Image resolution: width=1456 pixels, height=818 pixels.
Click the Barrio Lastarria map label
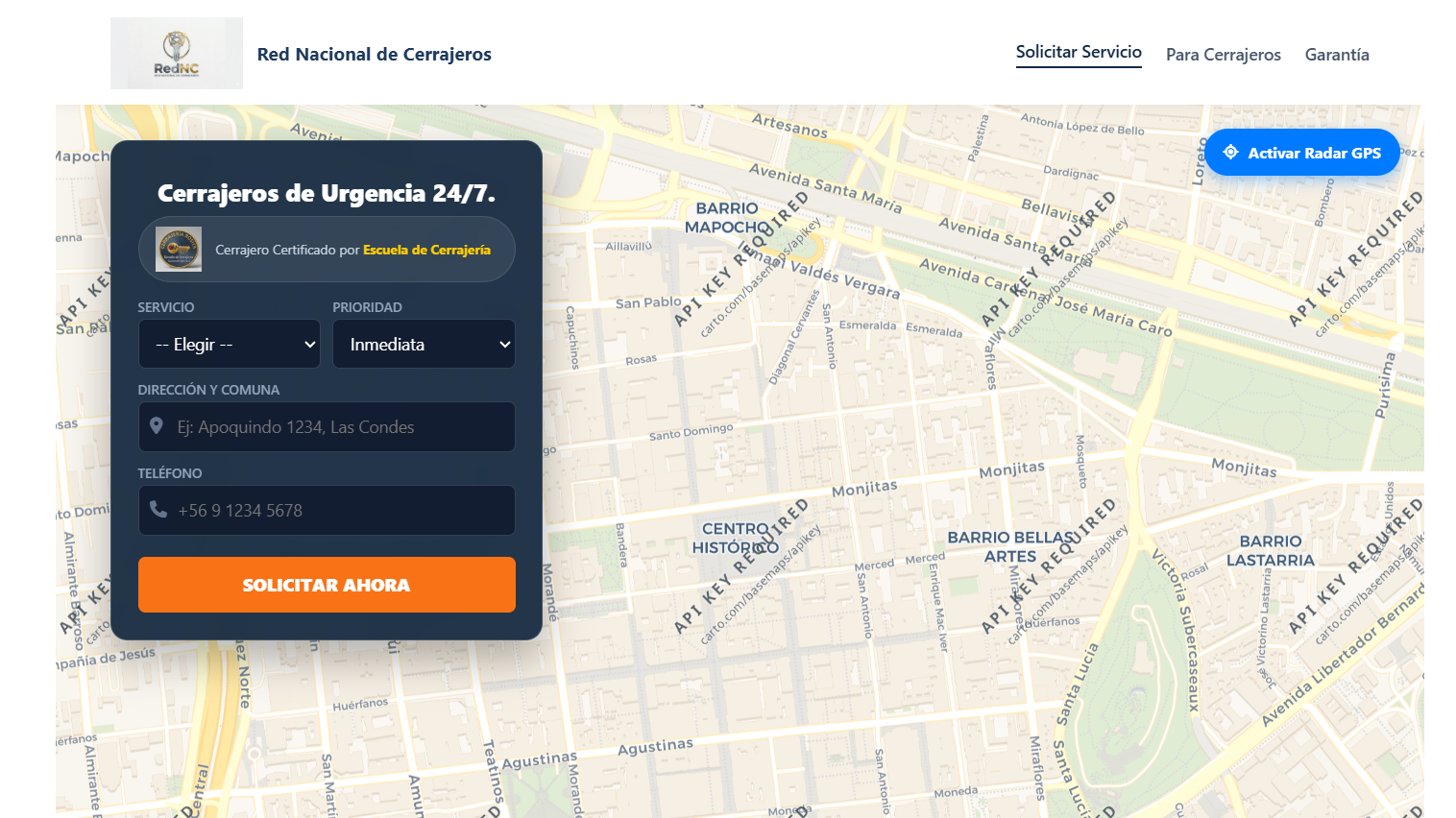(1270, 550)
